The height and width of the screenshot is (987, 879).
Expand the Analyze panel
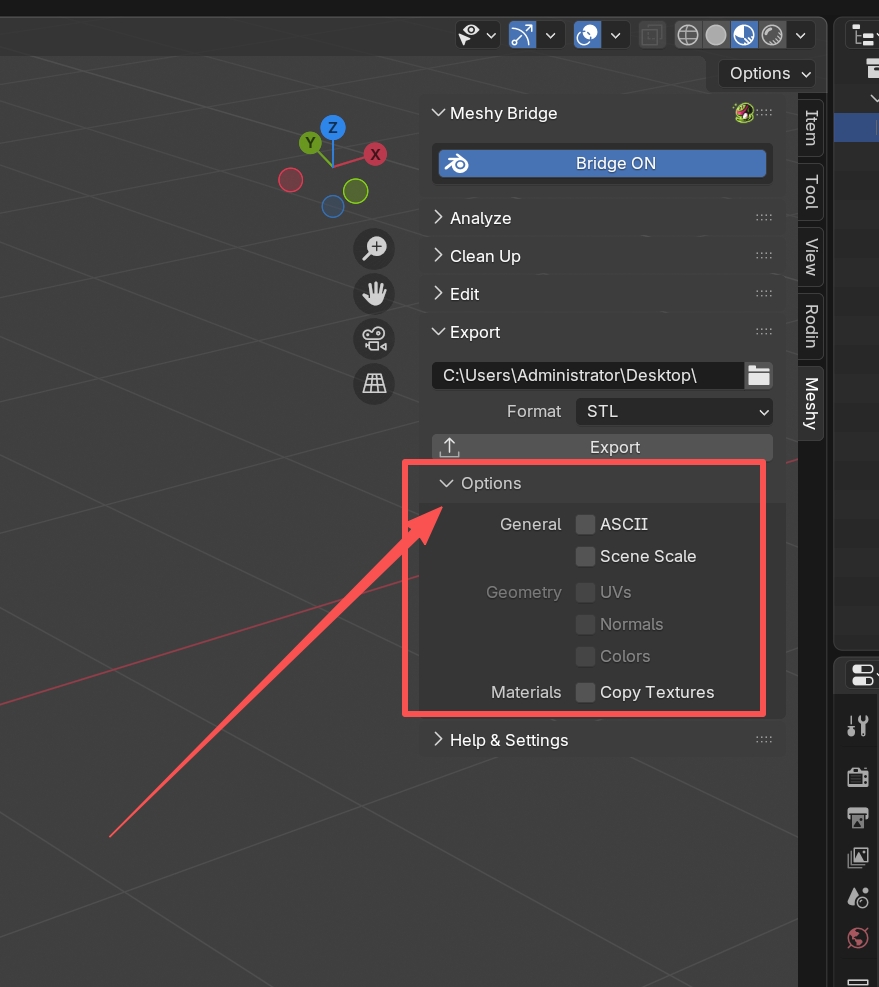pos(480,218)
